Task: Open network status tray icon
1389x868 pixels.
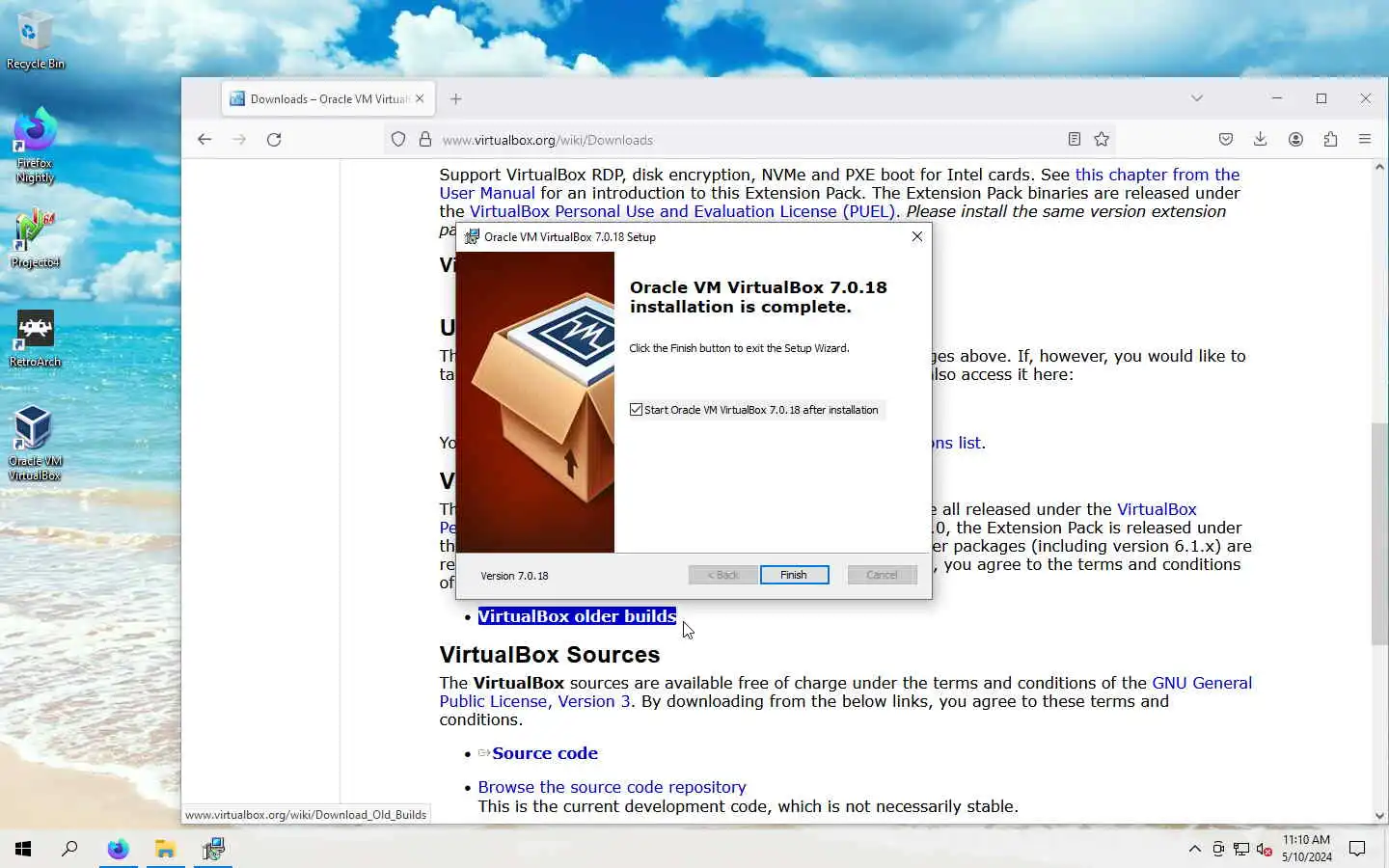Action: pyautogui.click(x=1241, y=850)
